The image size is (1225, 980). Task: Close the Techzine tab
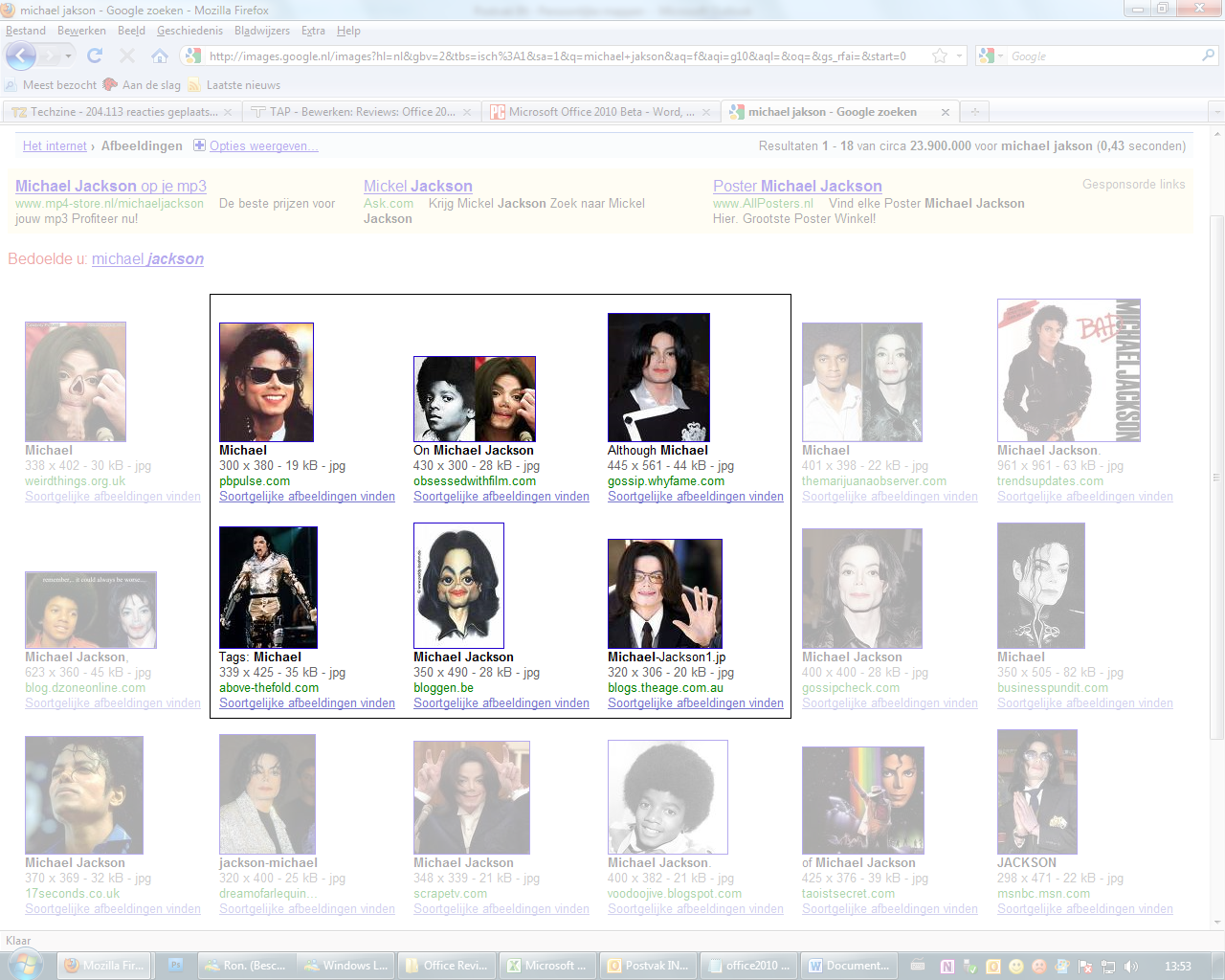[x=228, y=112]
